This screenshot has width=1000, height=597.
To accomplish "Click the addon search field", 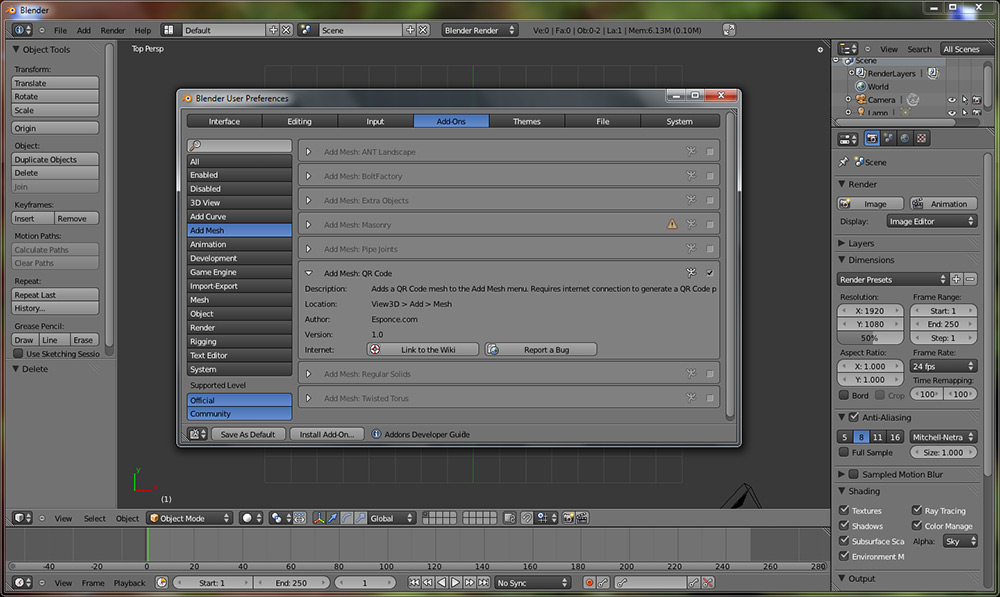I will (239, 145).
